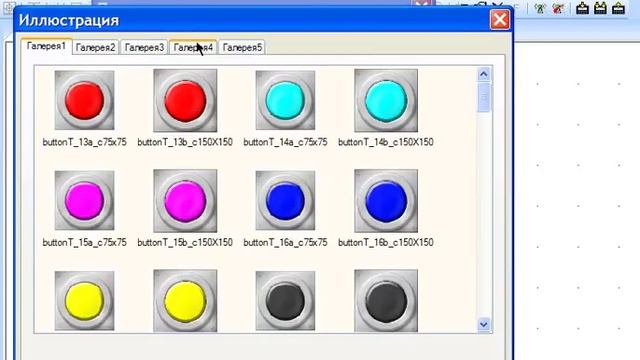Select the buttonT_13b_c150X150 red button image

[x=185, y=100]
